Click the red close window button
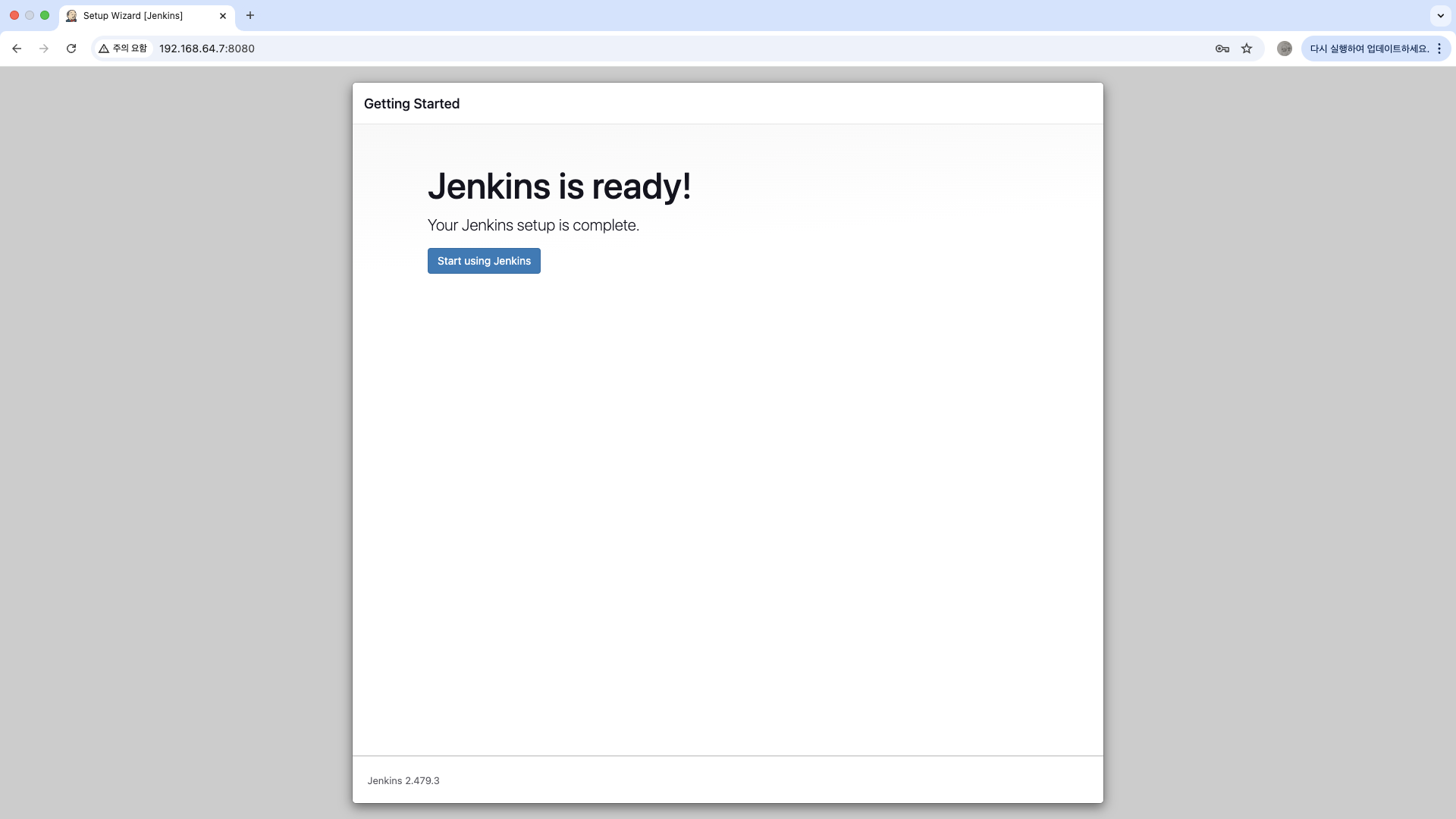This screenshot has width=1456, height=819. pyautogui.click(x=14, y=15)
